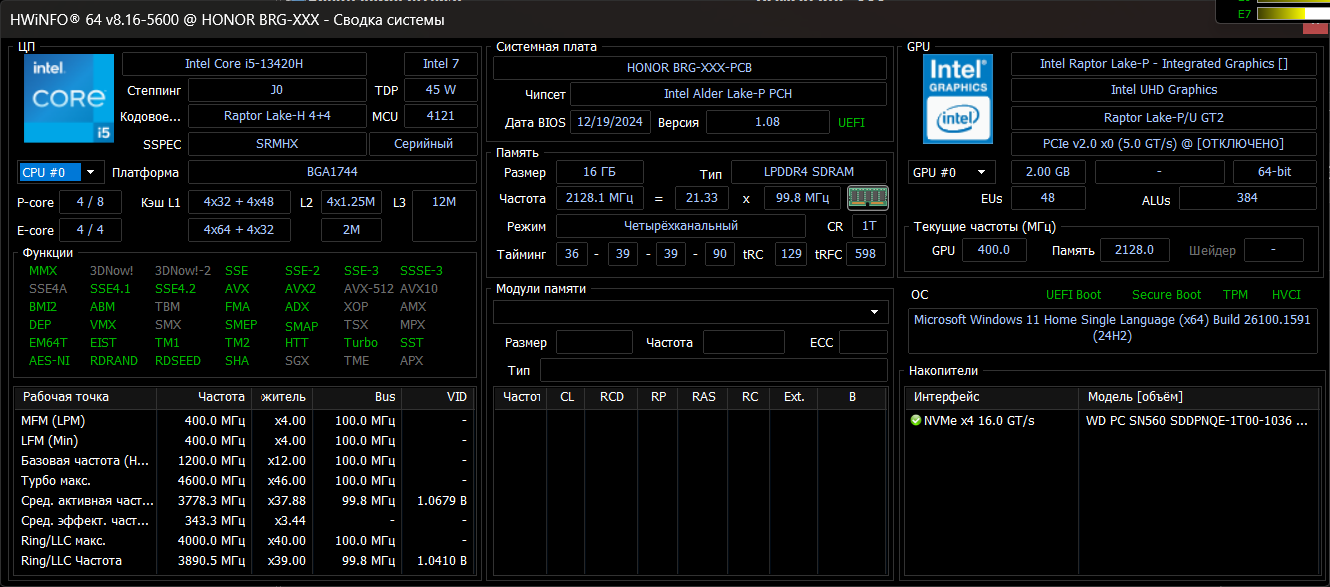Close the system summary window
Image resolution: width=1330 pixels, height=587 pixels.
1315,28
